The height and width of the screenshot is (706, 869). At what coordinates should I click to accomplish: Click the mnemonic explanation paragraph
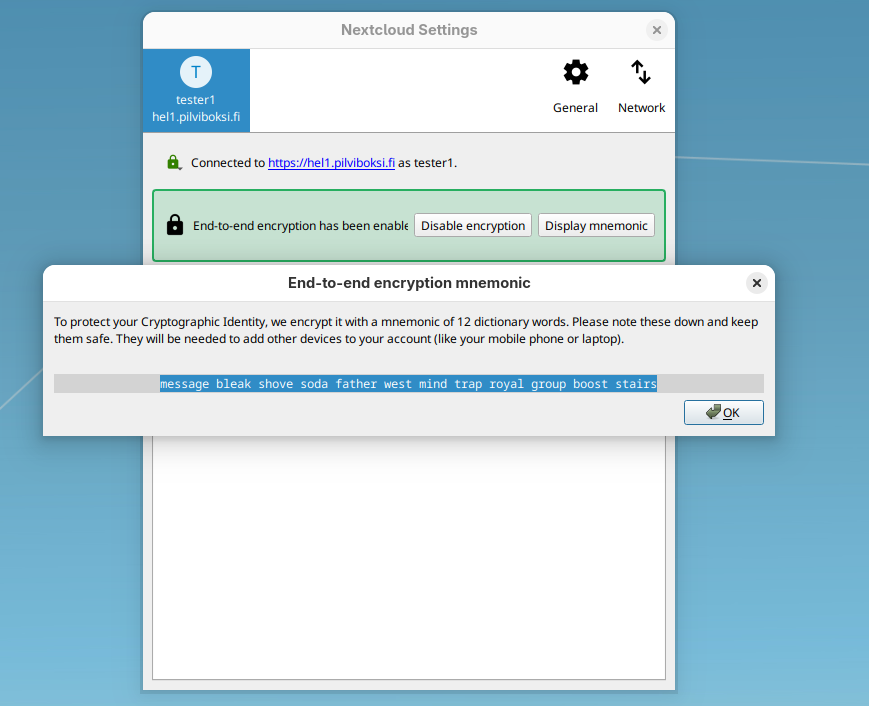406,330
